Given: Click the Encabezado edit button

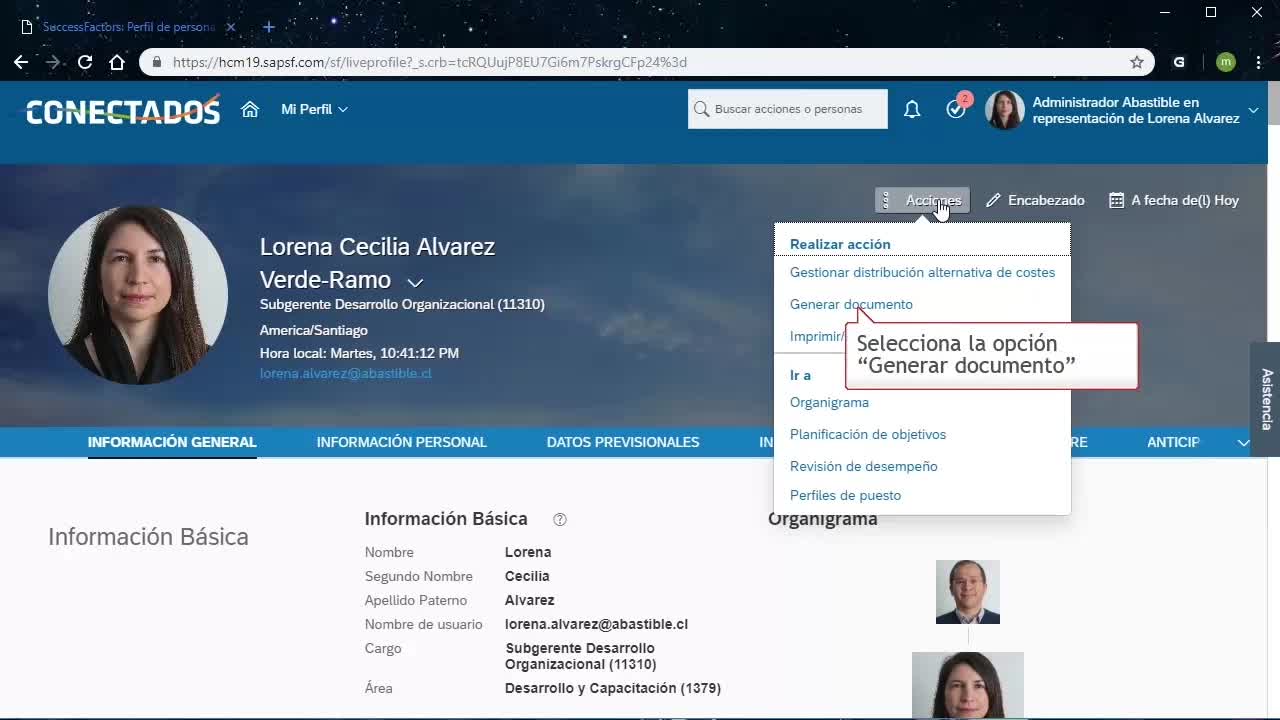Looking at the screenshot, I should pyautogui.click(x=1035, y=200).
